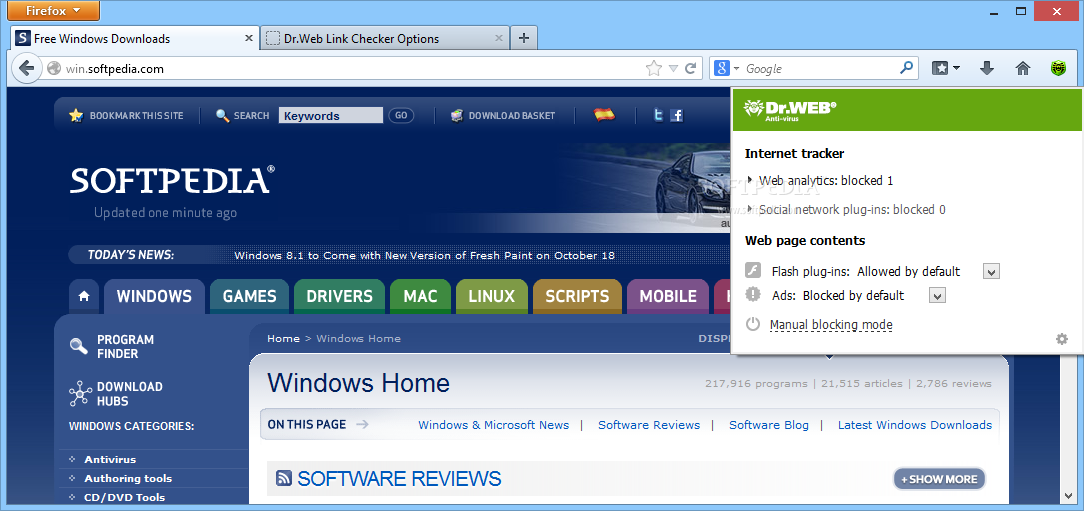The image size is (1084, 511).
Task: Click the Dr.Web toolbar icon
Action: [1058, 68]
